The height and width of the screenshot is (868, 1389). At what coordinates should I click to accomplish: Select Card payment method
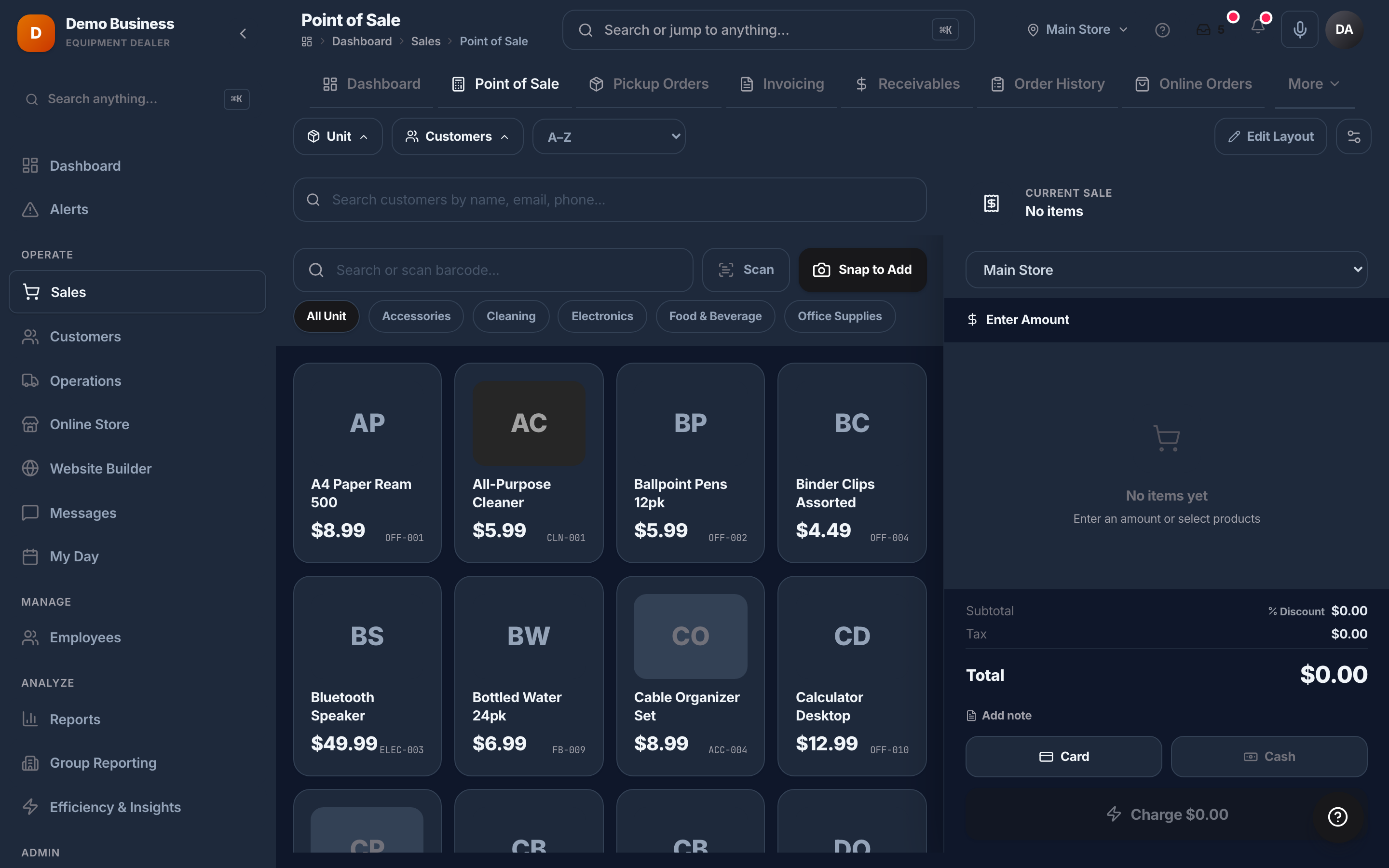[1063, 757]
